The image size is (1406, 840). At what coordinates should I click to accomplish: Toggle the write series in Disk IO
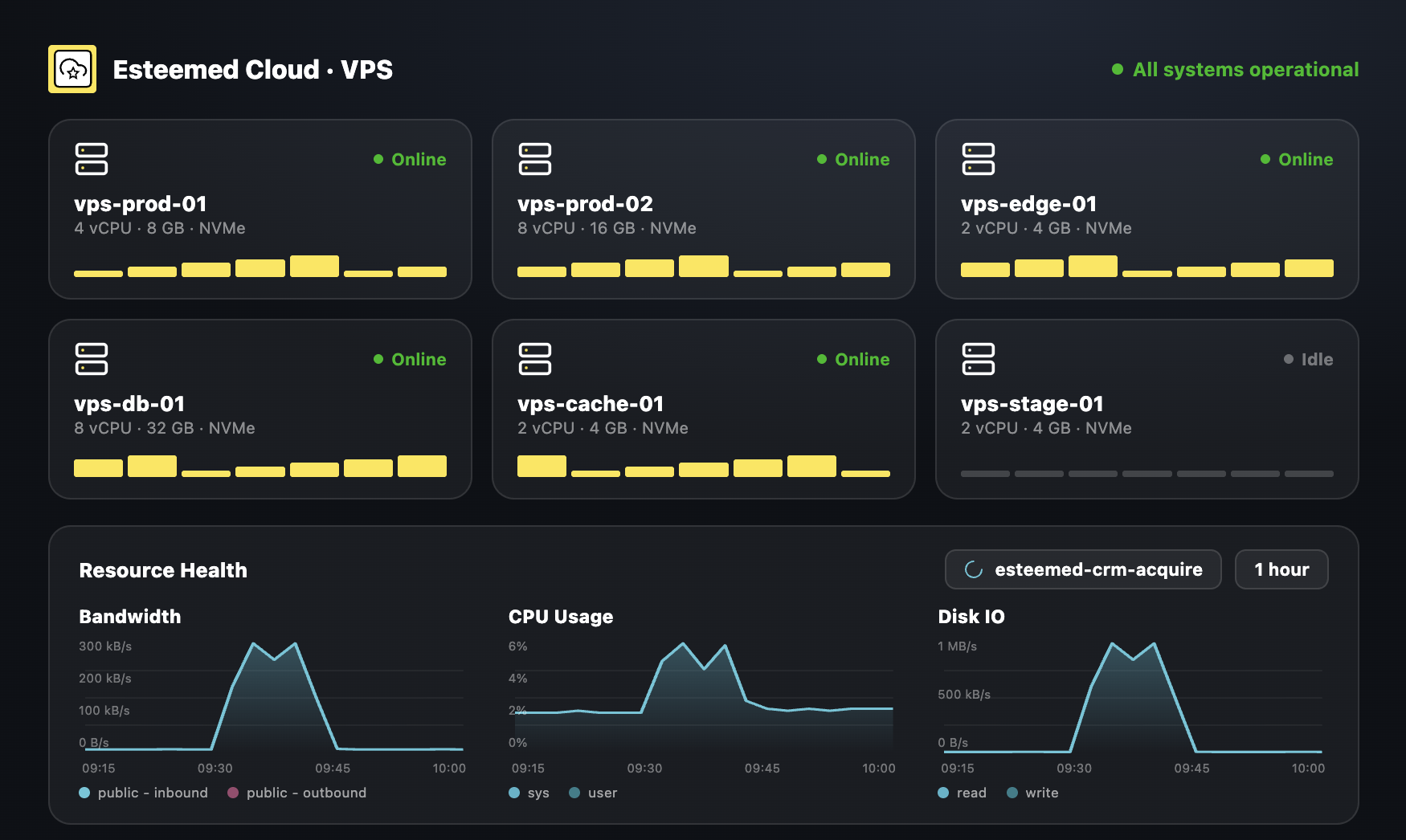click(1032, 793)
